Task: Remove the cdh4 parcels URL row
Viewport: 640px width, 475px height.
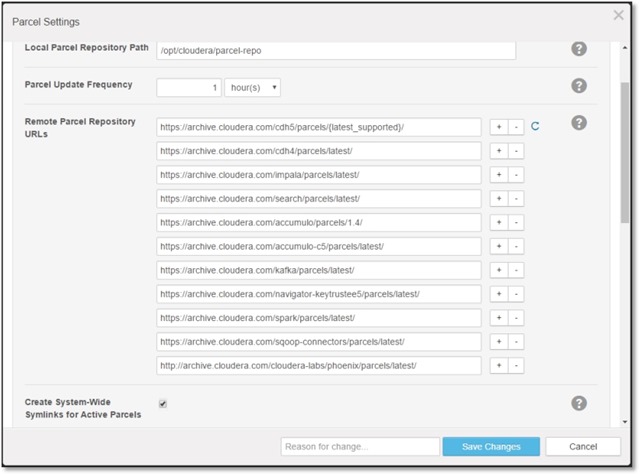Action: [516, 151]
